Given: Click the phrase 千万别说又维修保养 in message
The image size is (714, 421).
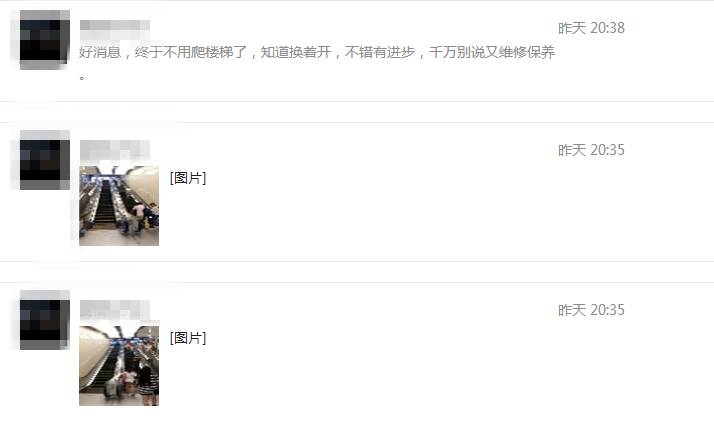Looking at the screenshot, I should point(492,52).
